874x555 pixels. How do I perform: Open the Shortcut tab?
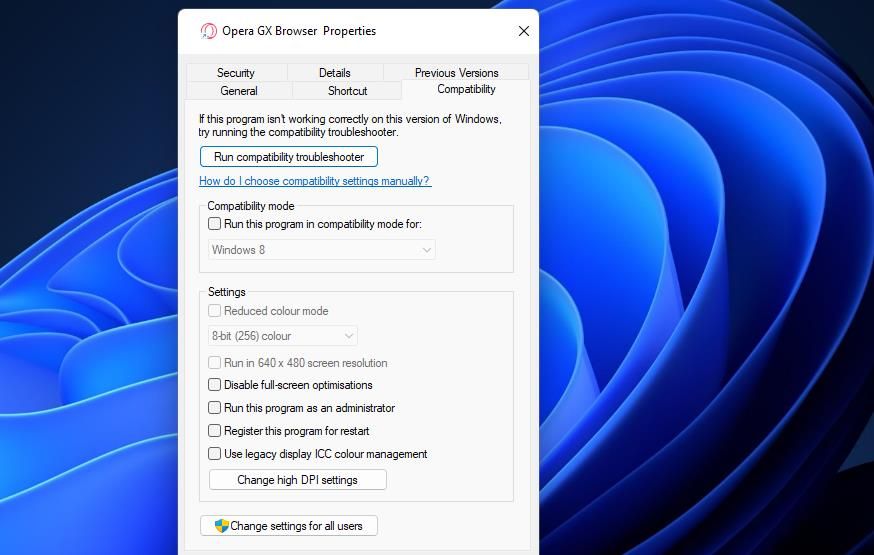coord(347,91)
